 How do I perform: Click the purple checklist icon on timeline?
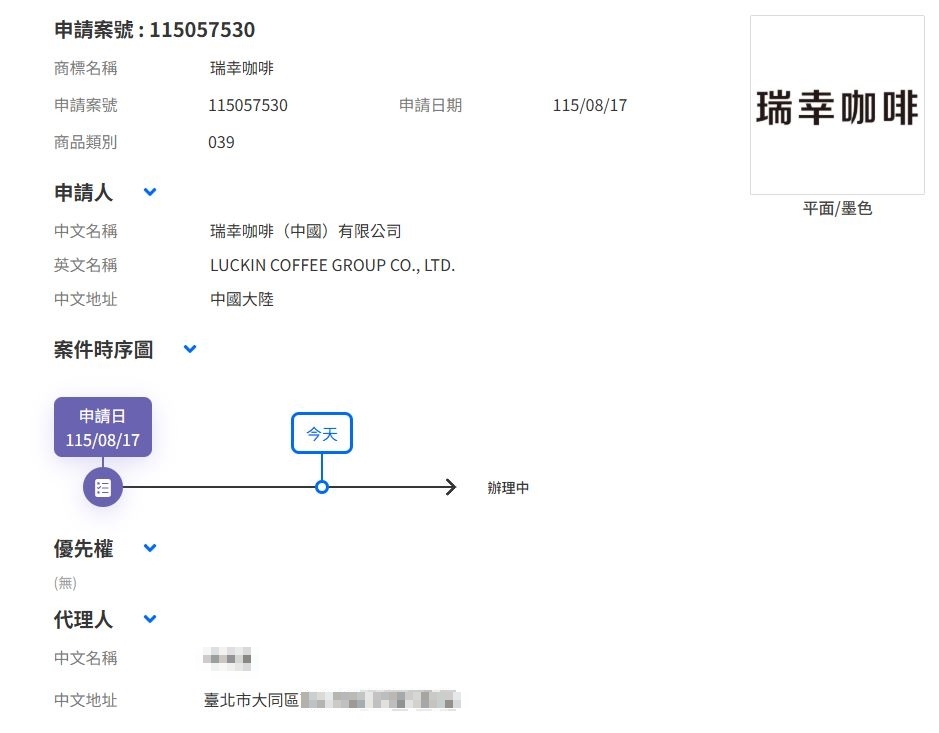point(102,487)
